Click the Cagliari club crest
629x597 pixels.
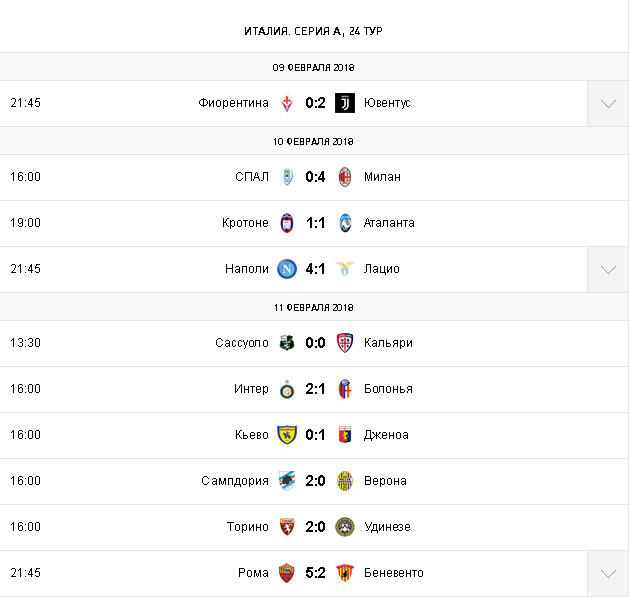pyautogui.click(x=345, y=343)
